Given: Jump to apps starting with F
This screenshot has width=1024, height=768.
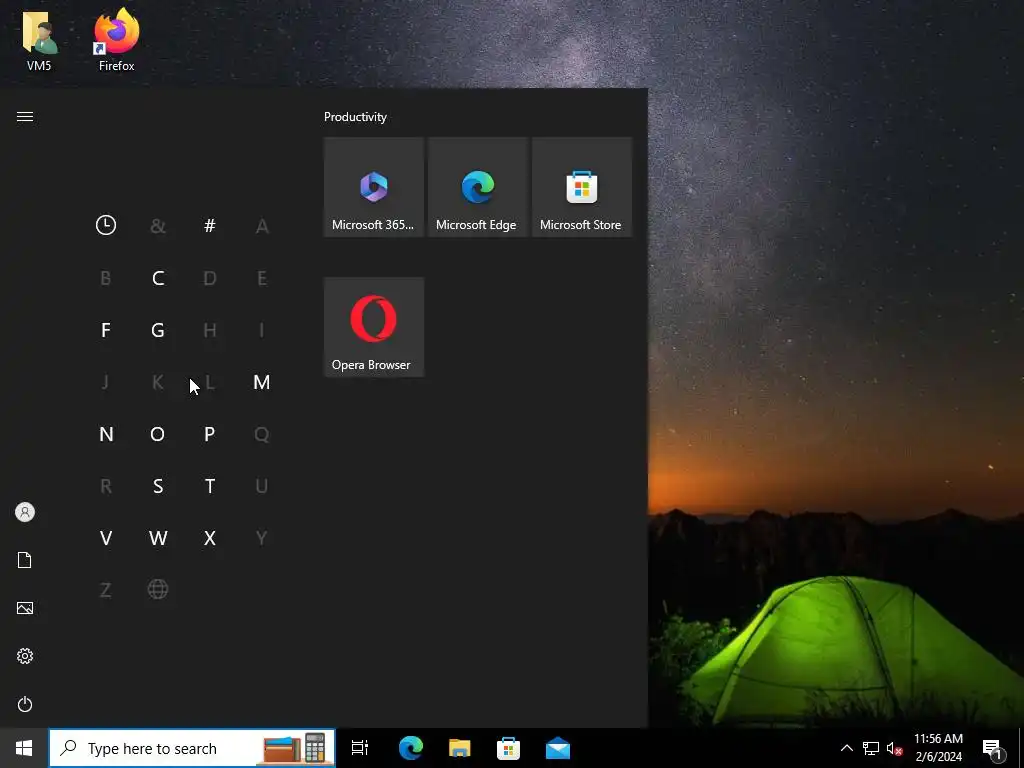Looking at the screenshot, I should click(106, 330).
